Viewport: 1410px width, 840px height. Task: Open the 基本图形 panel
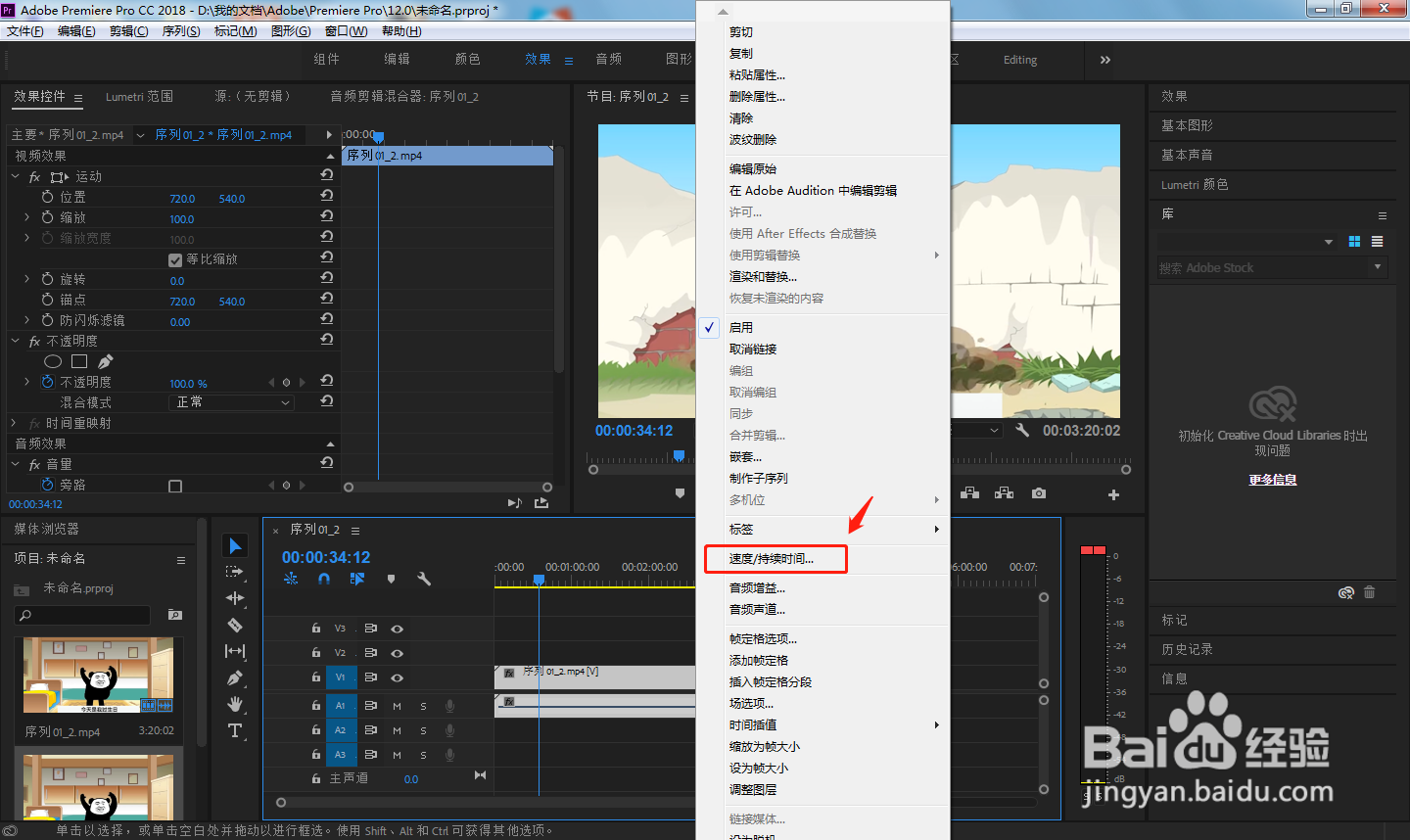point(1187,125)
